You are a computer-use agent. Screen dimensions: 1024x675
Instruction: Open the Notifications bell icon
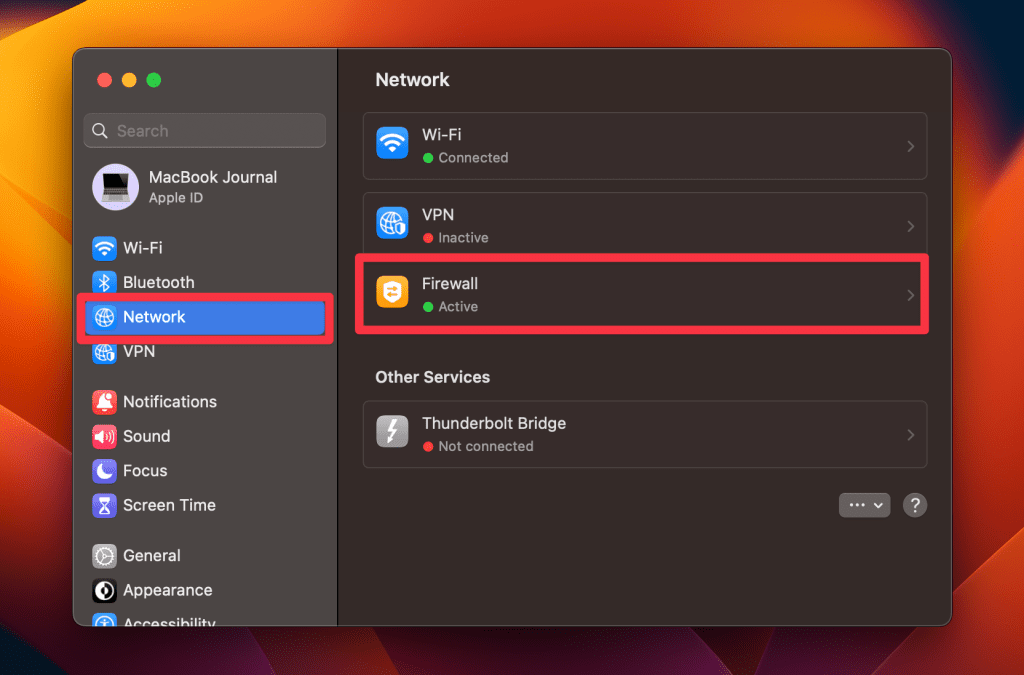[104, 402]
